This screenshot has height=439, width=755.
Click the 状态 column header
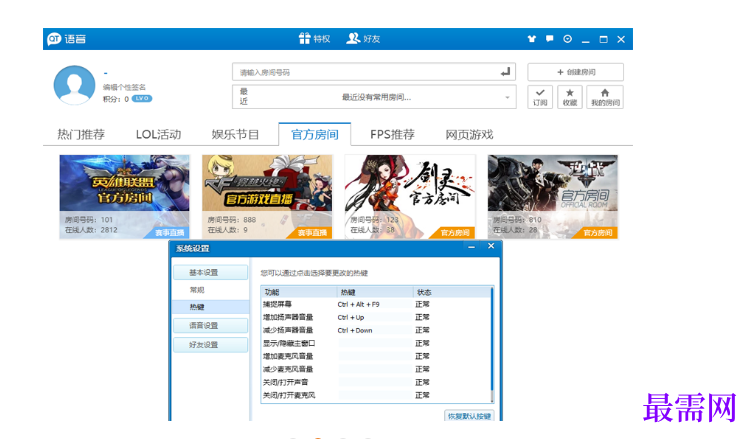[452, 292]
